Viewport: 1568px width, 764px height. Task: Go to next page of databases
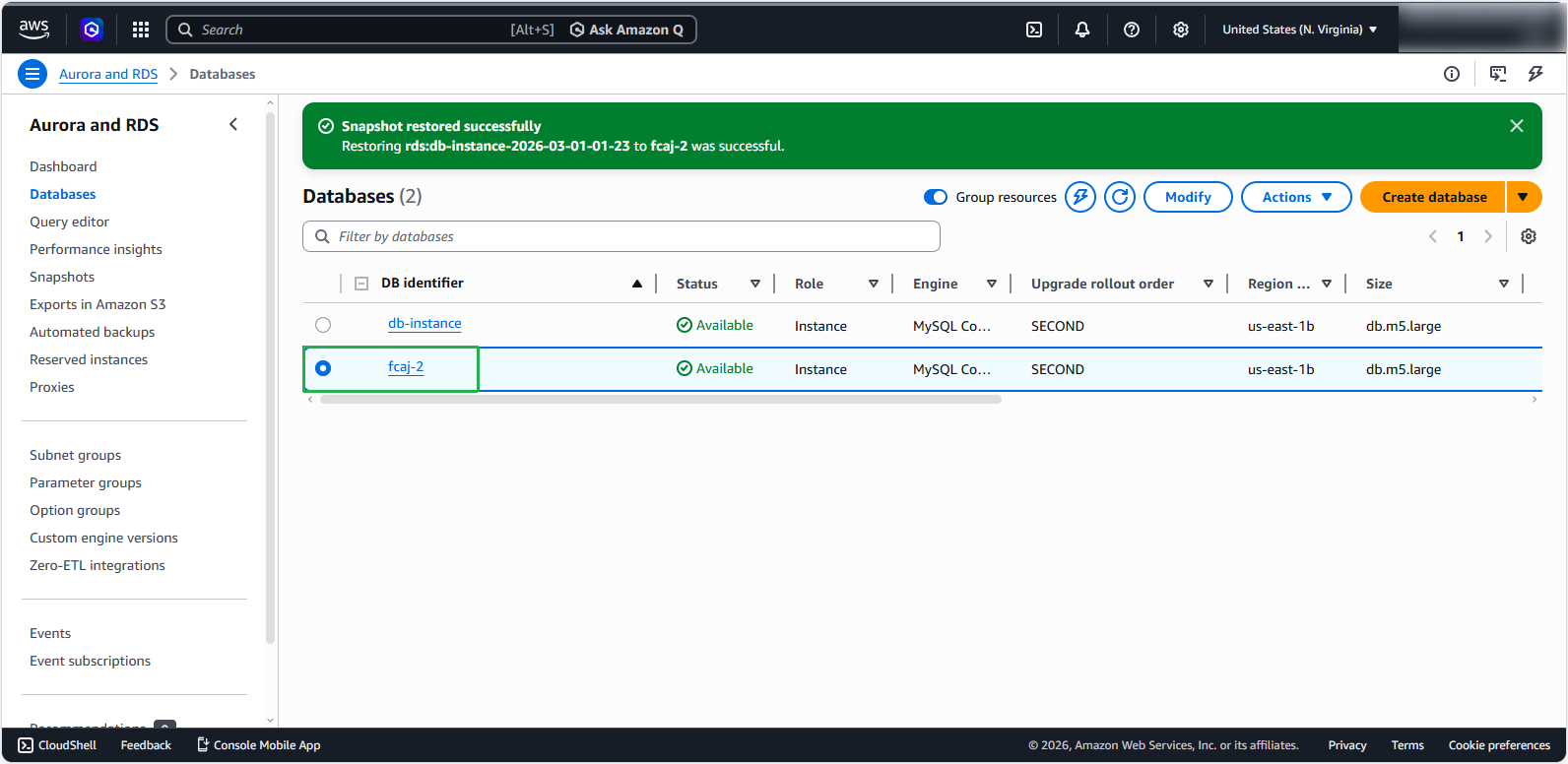click(x=1488, y=236)
